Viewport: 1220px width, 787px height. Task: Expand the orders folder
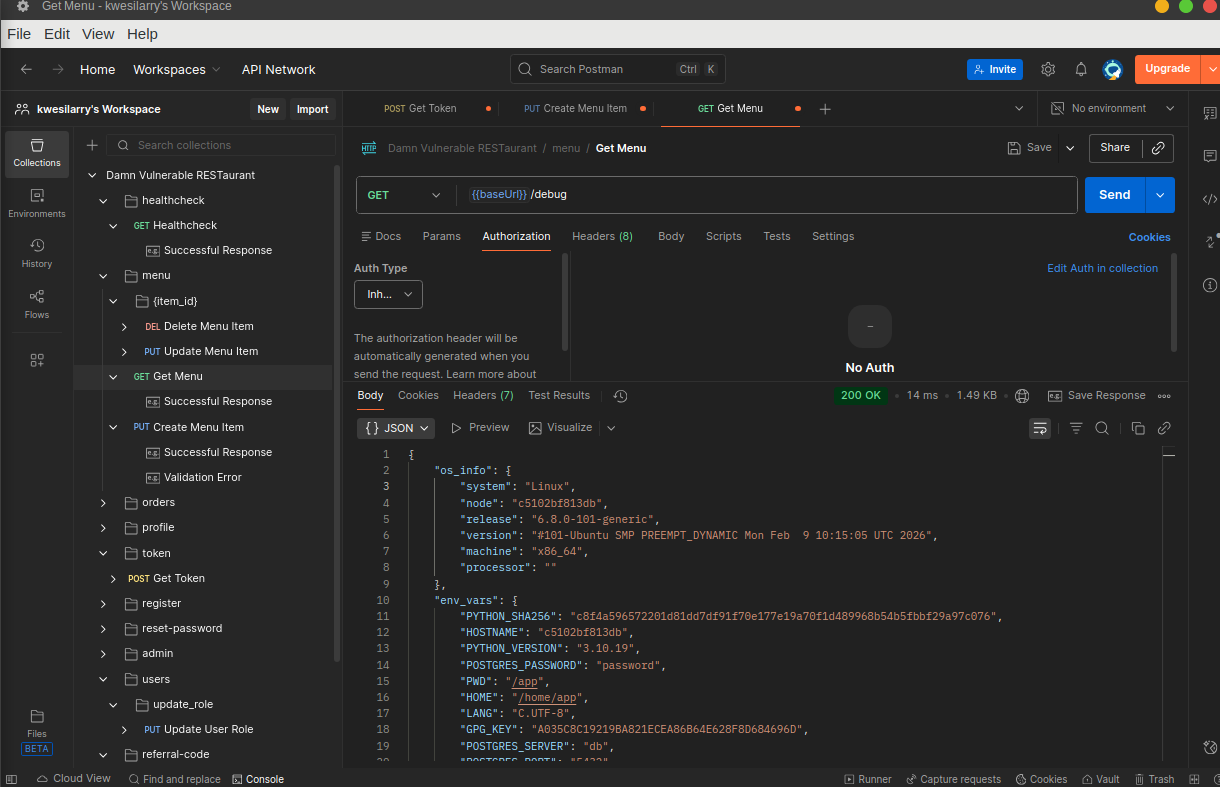coord(103,502)
